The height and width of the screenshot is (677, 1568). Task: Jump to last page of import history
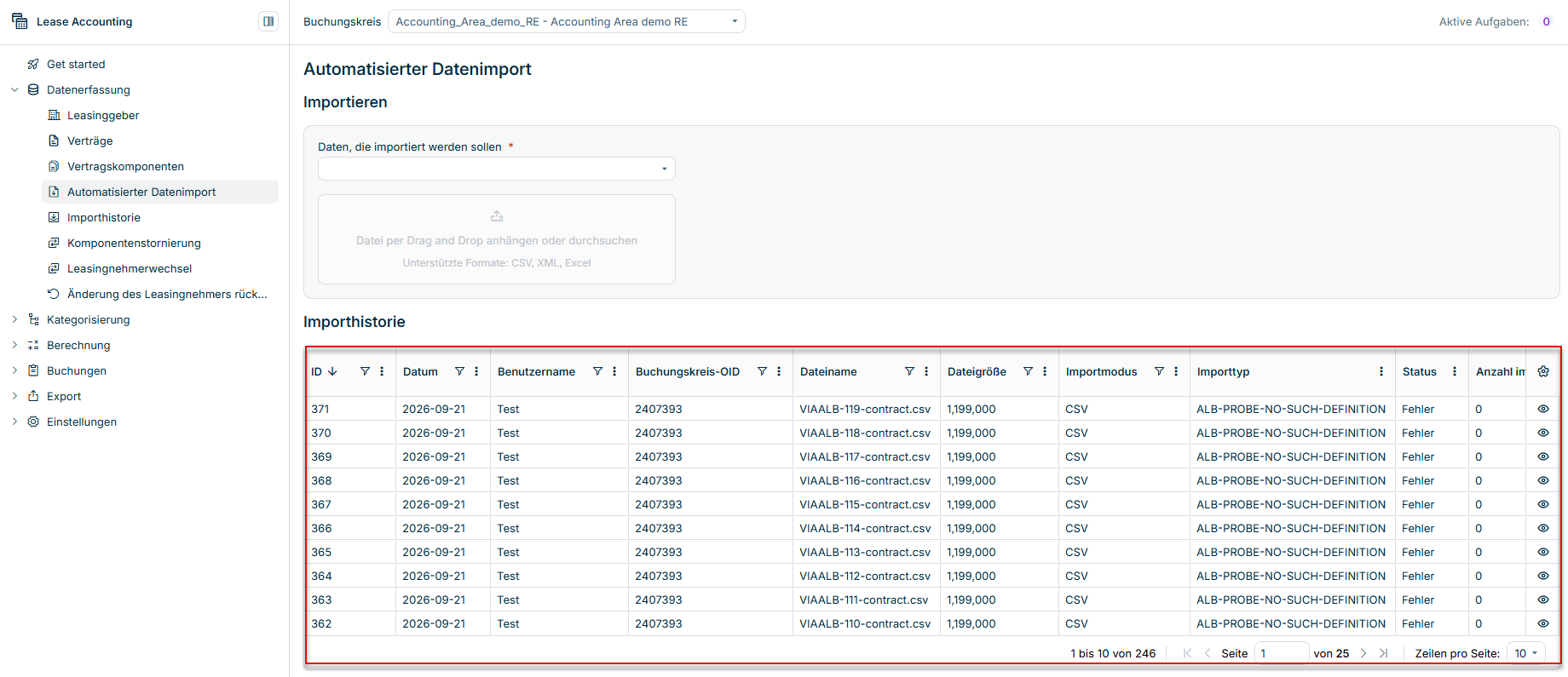click(1383, 653)
